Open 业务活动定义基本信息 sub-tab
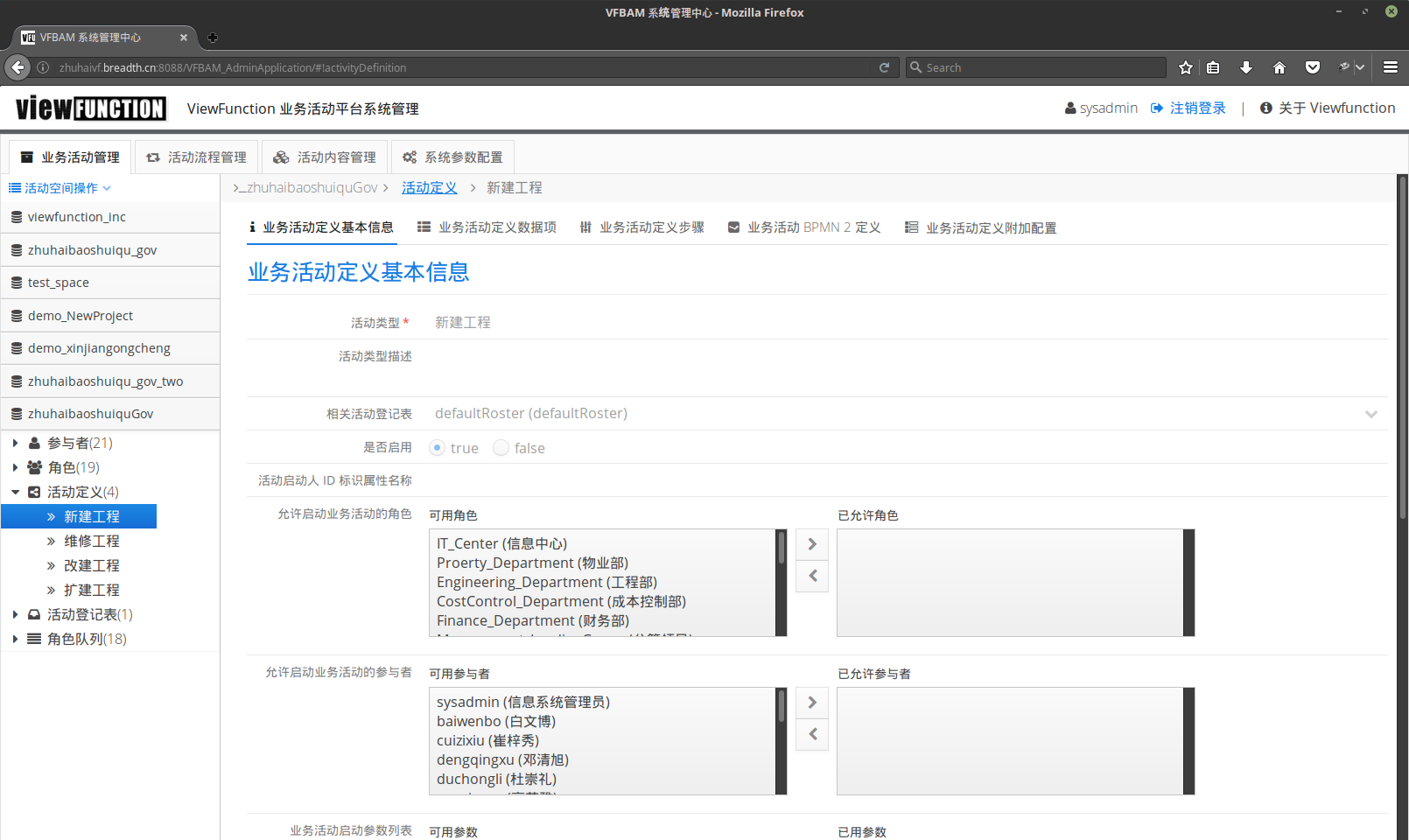Screen dimensions: 1409x840 (x=322, y=227)
